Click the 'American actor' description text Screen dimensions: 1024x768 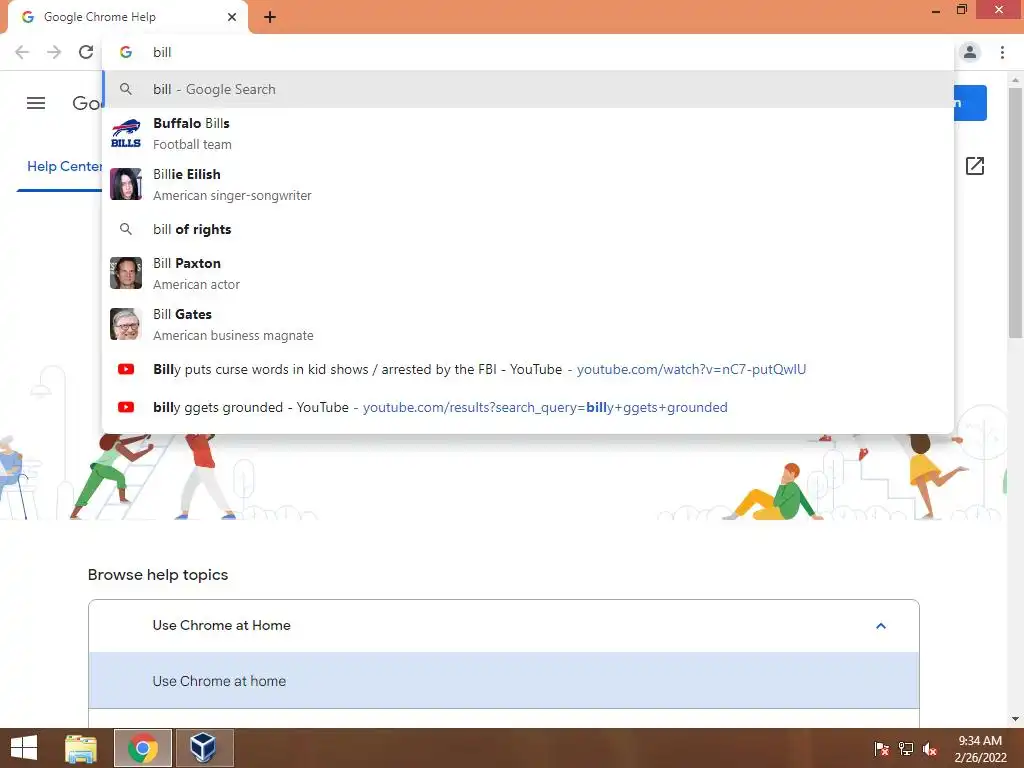(196, 285)
